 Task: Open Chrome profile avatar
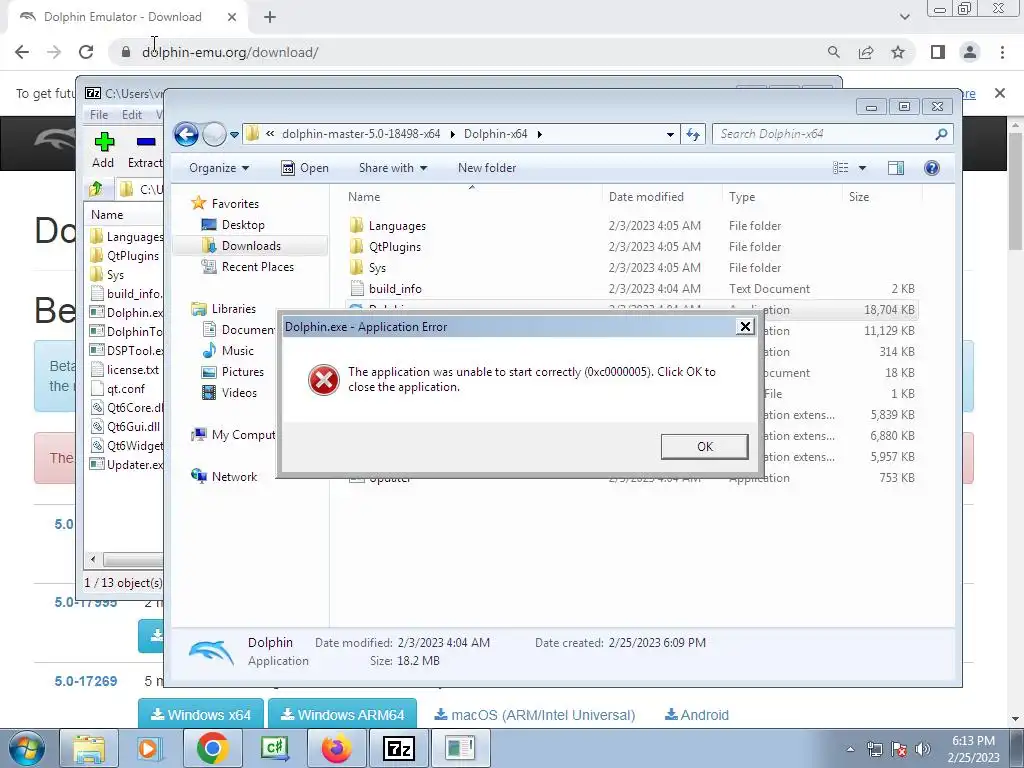click(x=970, y=52)
